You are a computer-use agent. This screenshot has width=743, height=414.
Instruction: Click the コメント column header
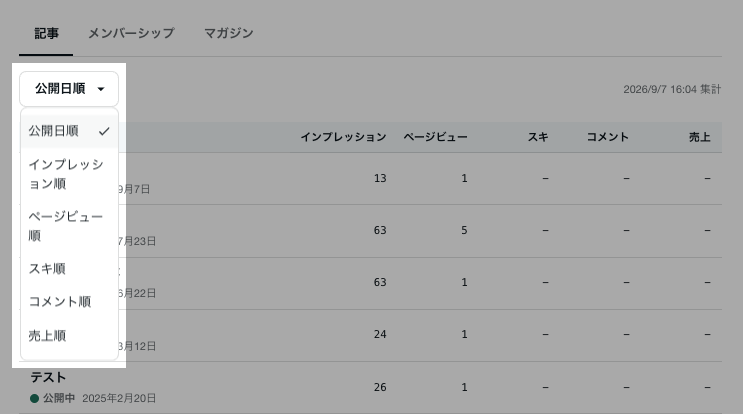click(607, 137)
